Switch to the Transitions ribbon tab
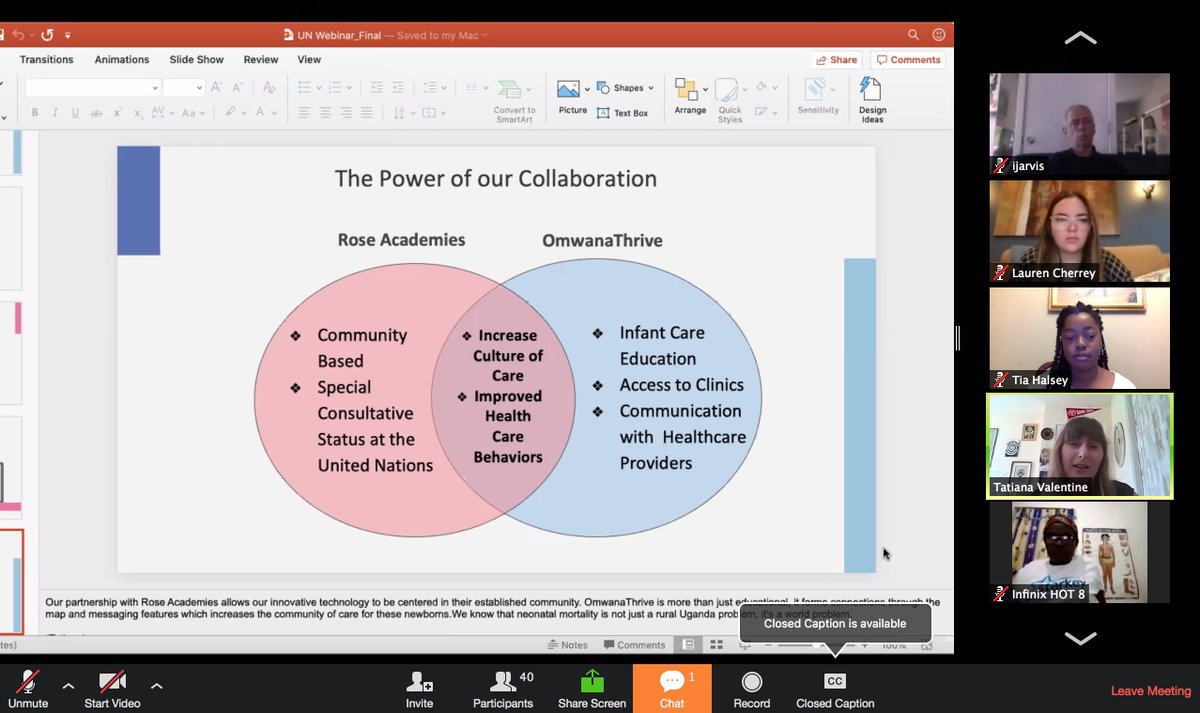This screenshot has width=1200, height=713. coord(47,60)
